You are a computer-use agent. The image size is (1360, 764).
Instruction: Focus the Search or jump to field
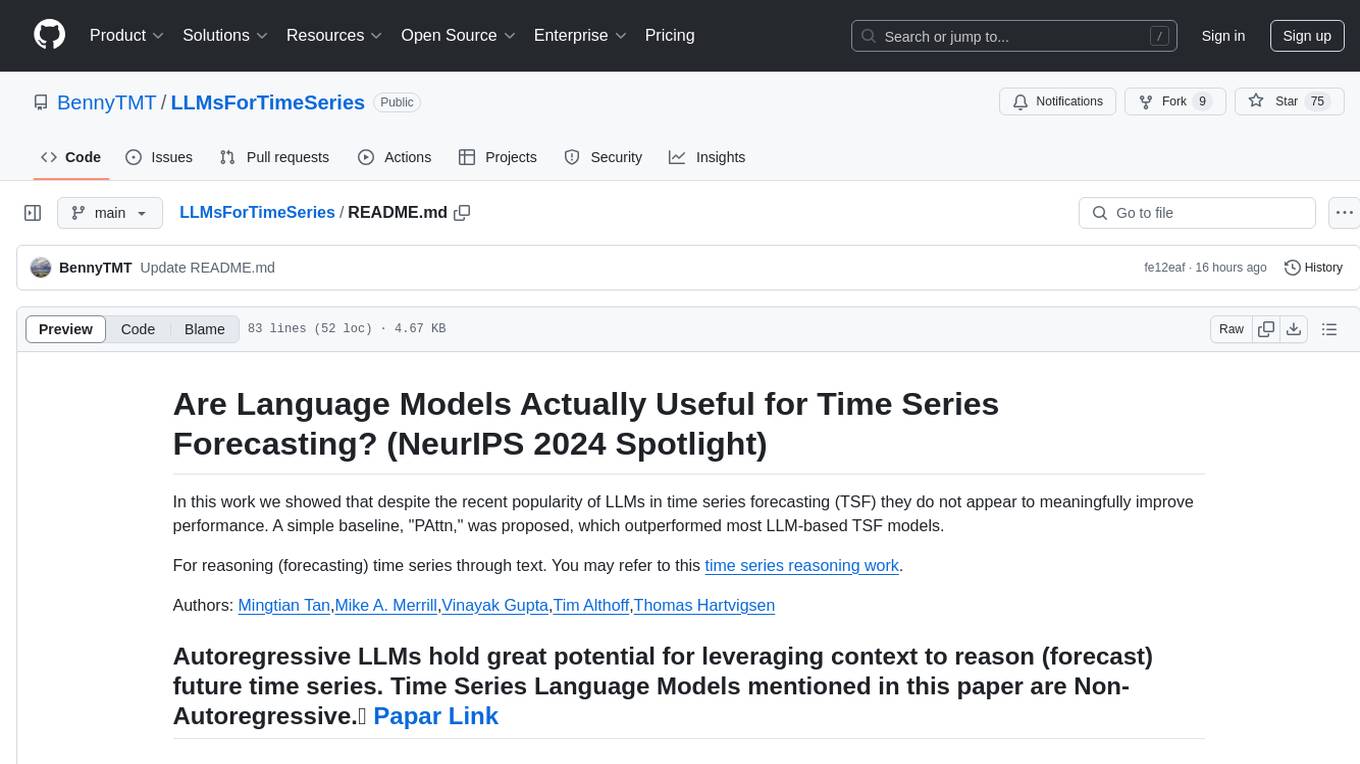pos(1015,36)
